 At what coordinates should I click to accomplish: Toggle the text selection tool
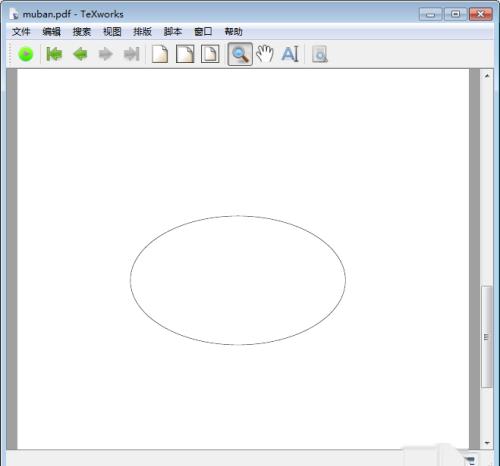point(290,54)
